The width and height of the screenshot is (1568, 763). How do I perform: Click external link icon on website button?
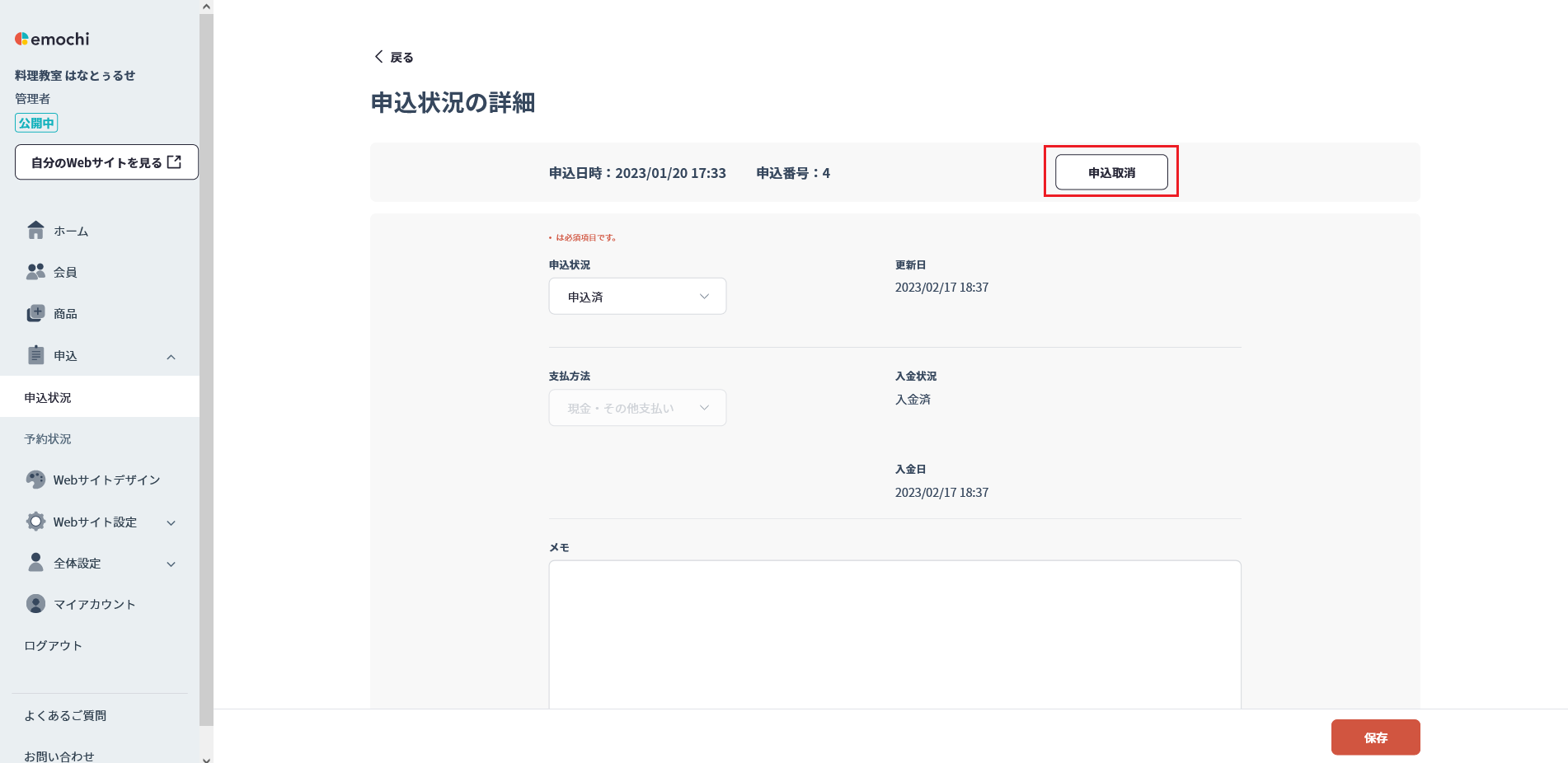pyautogui.click(x=174, y=162)
